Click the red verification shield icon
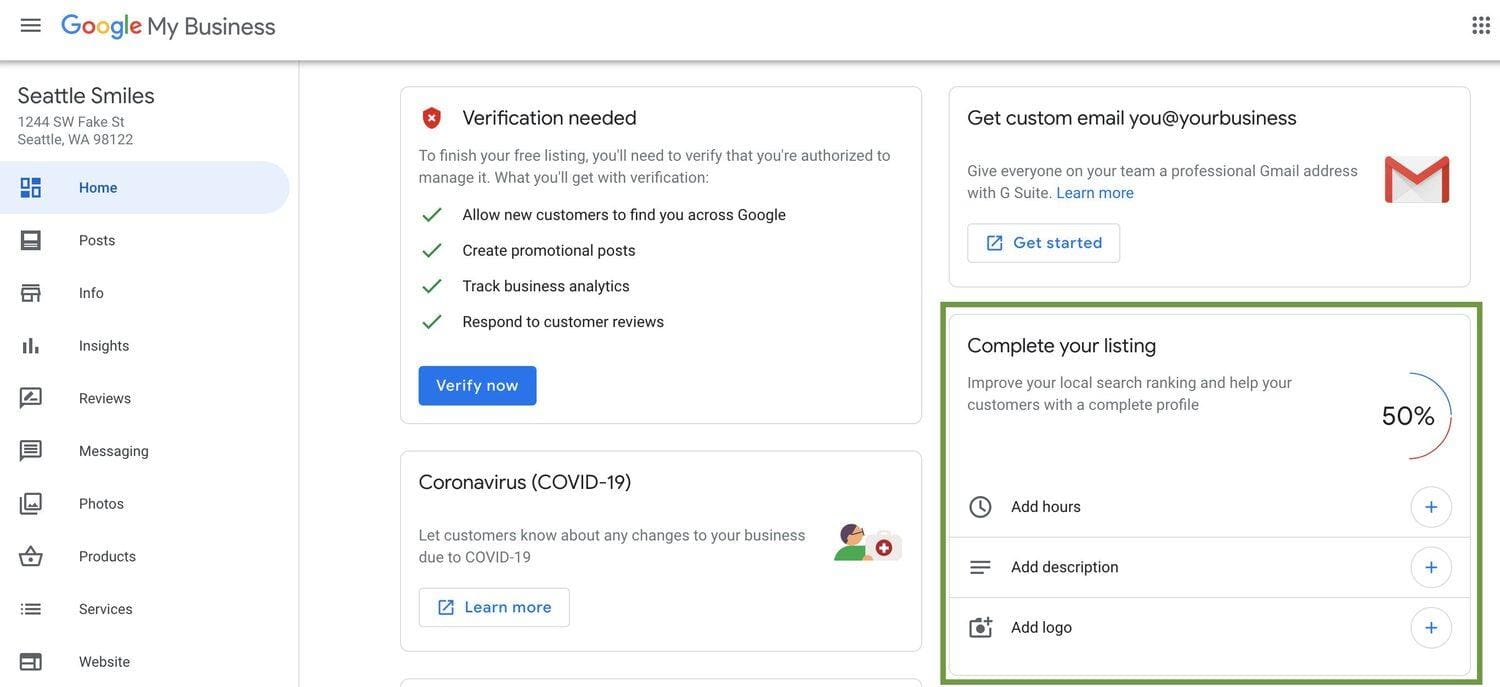 click(x=432, y=118)
